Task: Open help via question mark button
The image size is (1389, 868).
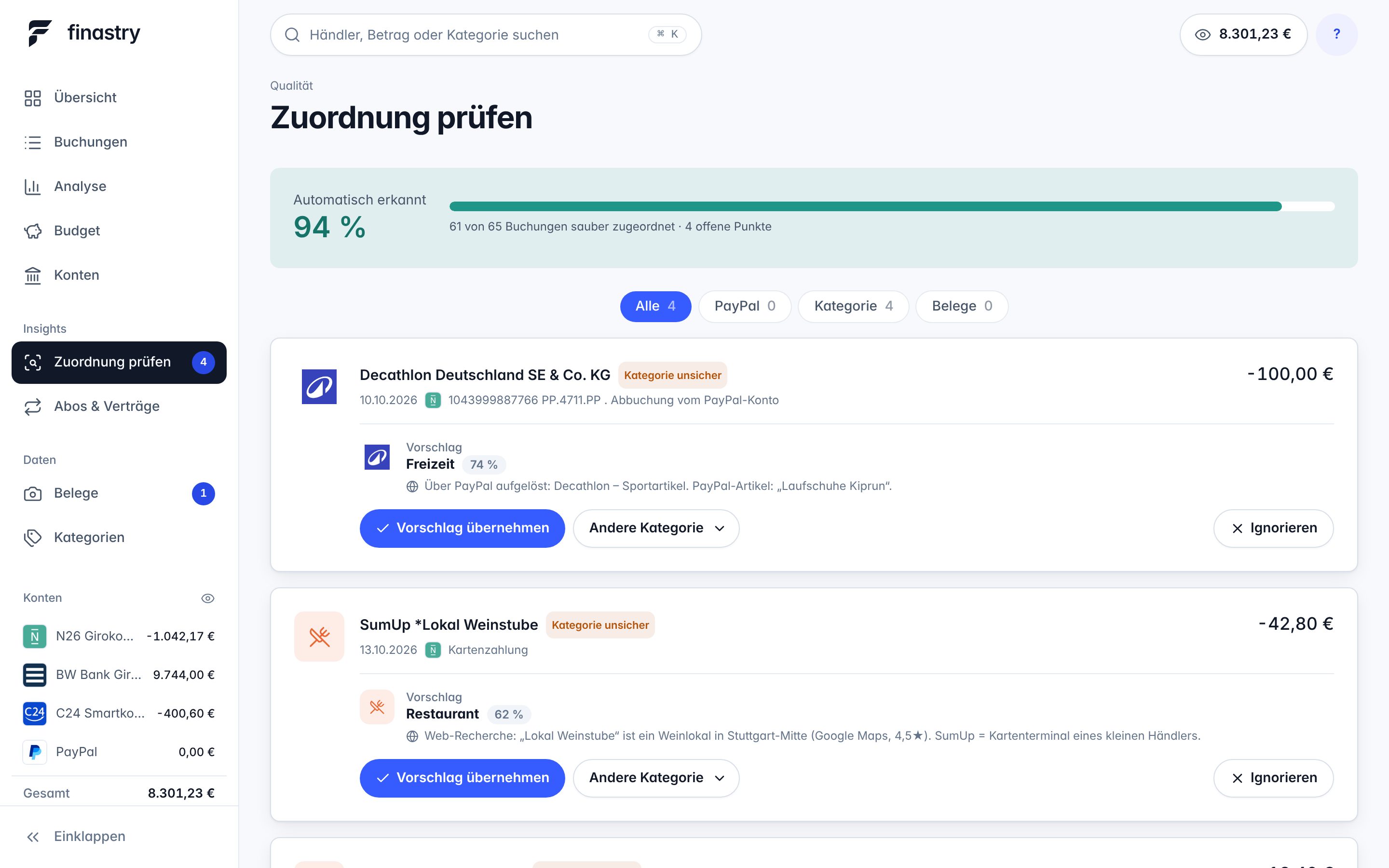Action: [x=1336, y=34]
